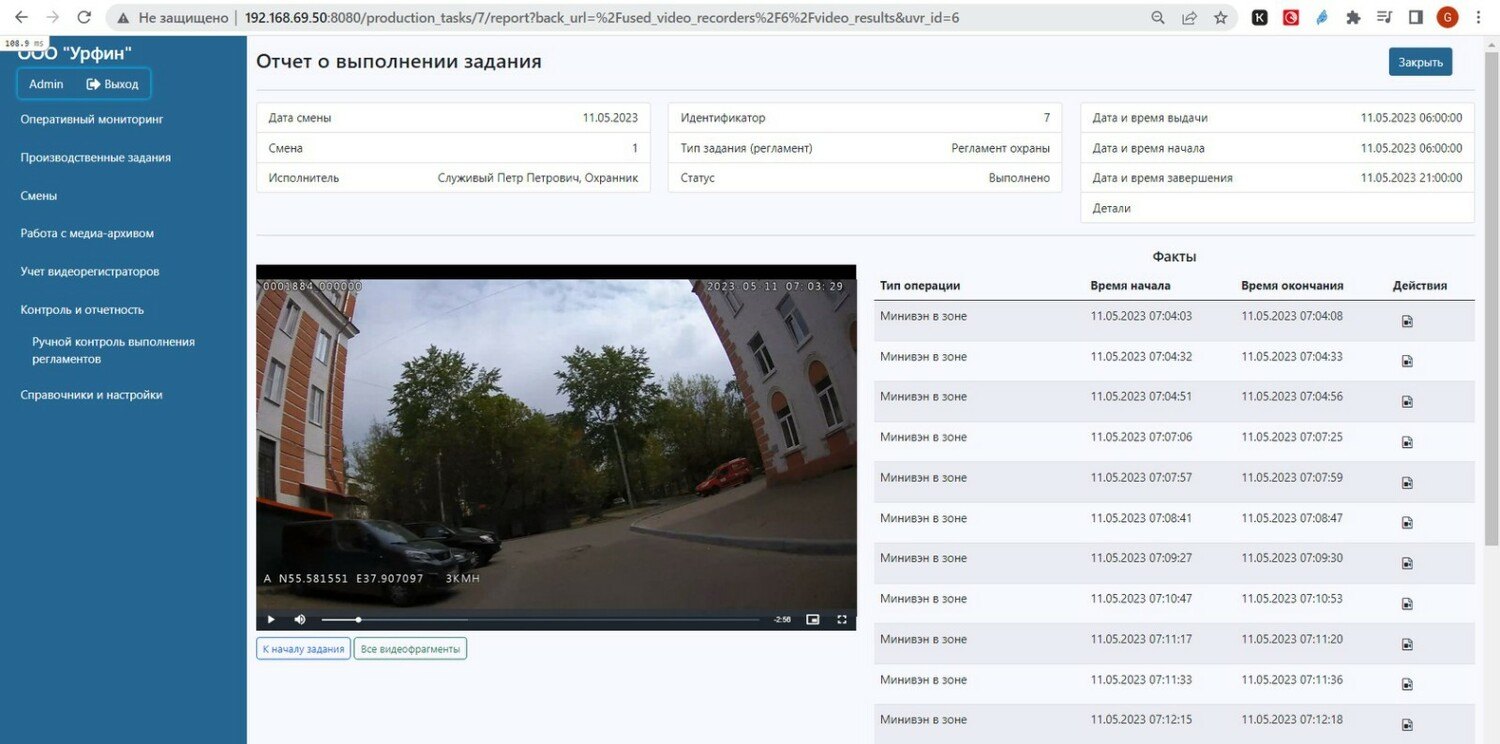
Task: Click the ООО "Урфин" company title
Action: (75, 54)
